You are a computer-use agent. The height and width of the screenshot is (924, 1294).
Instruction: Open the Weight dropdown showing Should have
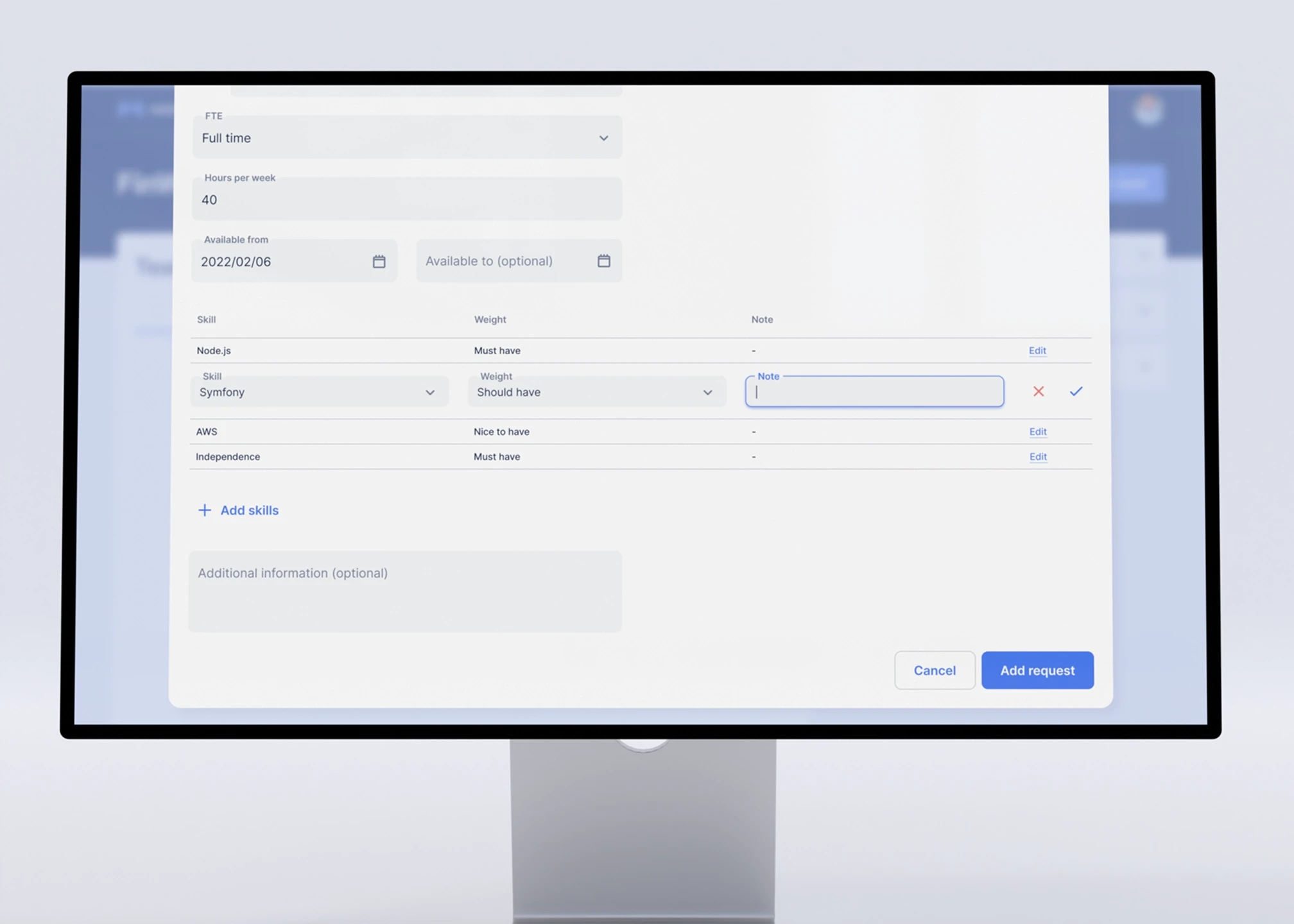pyautogui.click(x=596, y=392)
